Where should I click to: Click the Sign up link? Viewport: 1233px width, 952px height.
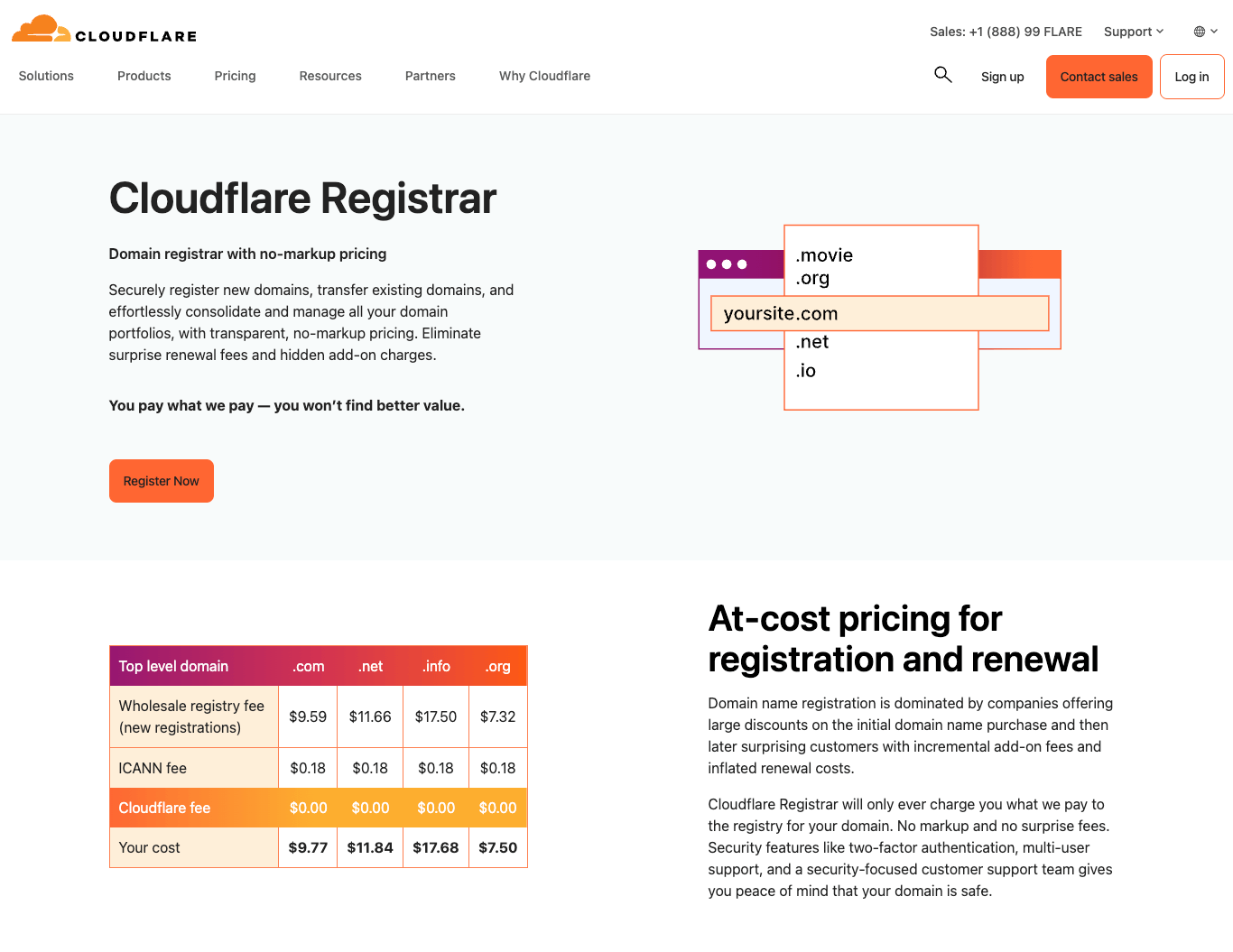[x=1003, y=77]
